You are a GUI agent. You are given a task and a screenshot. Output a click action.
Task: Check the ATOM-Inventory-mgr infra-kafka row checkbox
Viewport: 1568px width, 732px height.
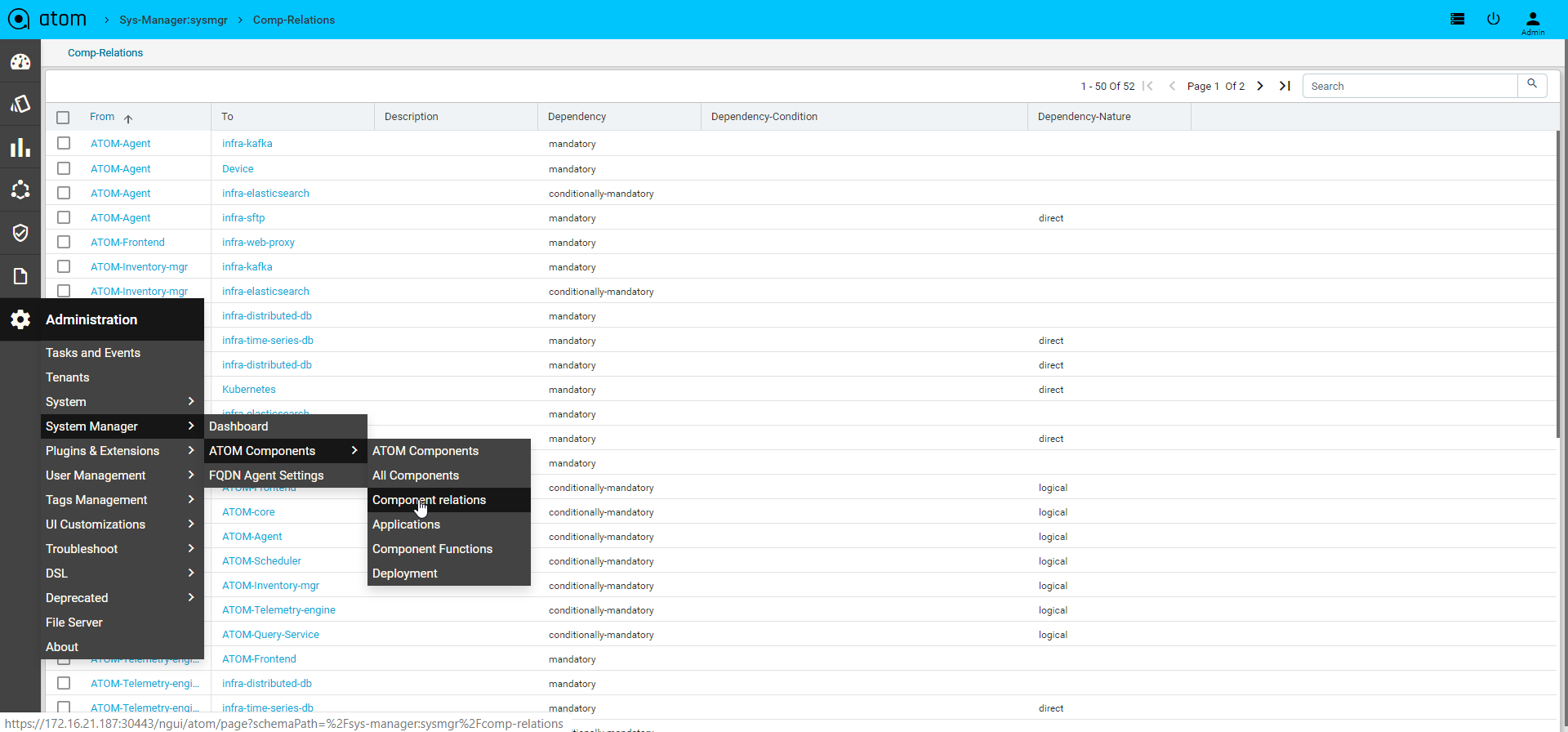[64, 266]
